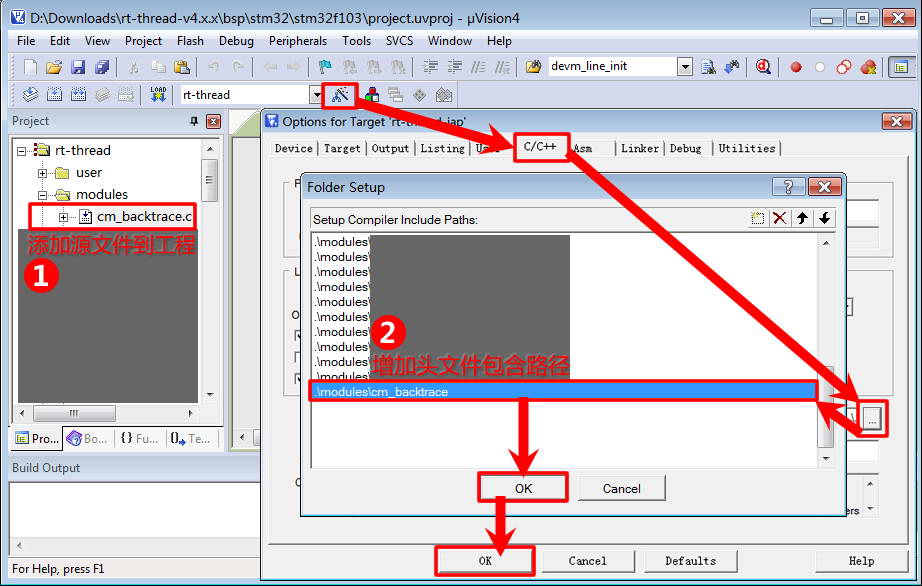Move the selected include path down

click(x=824, y=218)
